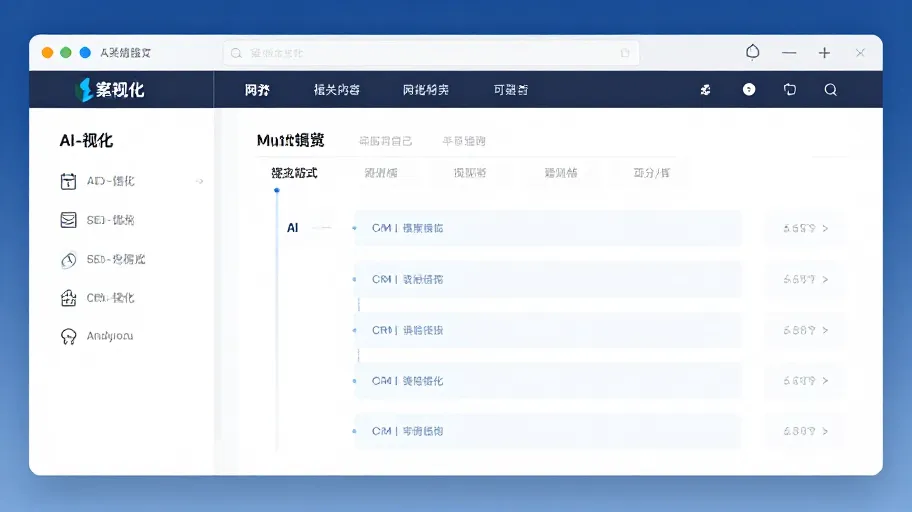Click the chat bubble icon beside Andyionu
Viewport: 912px width, 512px height.
click(68, 336)
